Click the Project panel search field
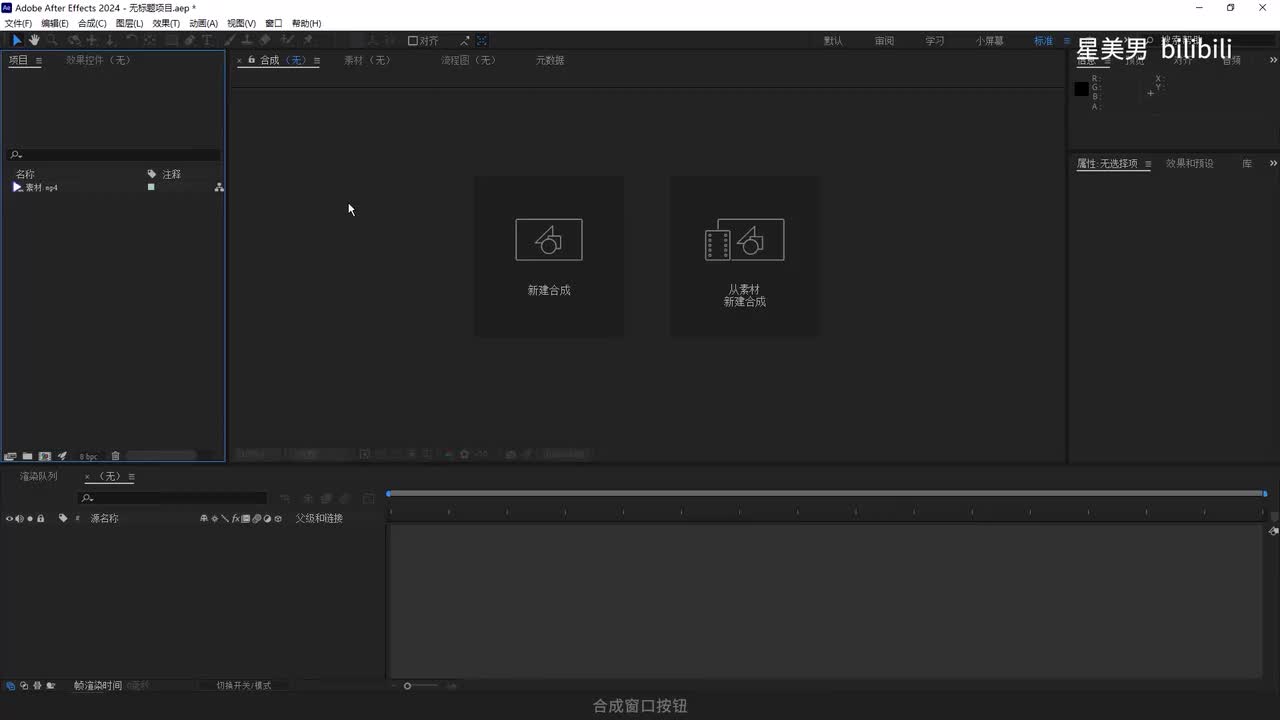Screen dimensions: 1280x720 [114, 155]
